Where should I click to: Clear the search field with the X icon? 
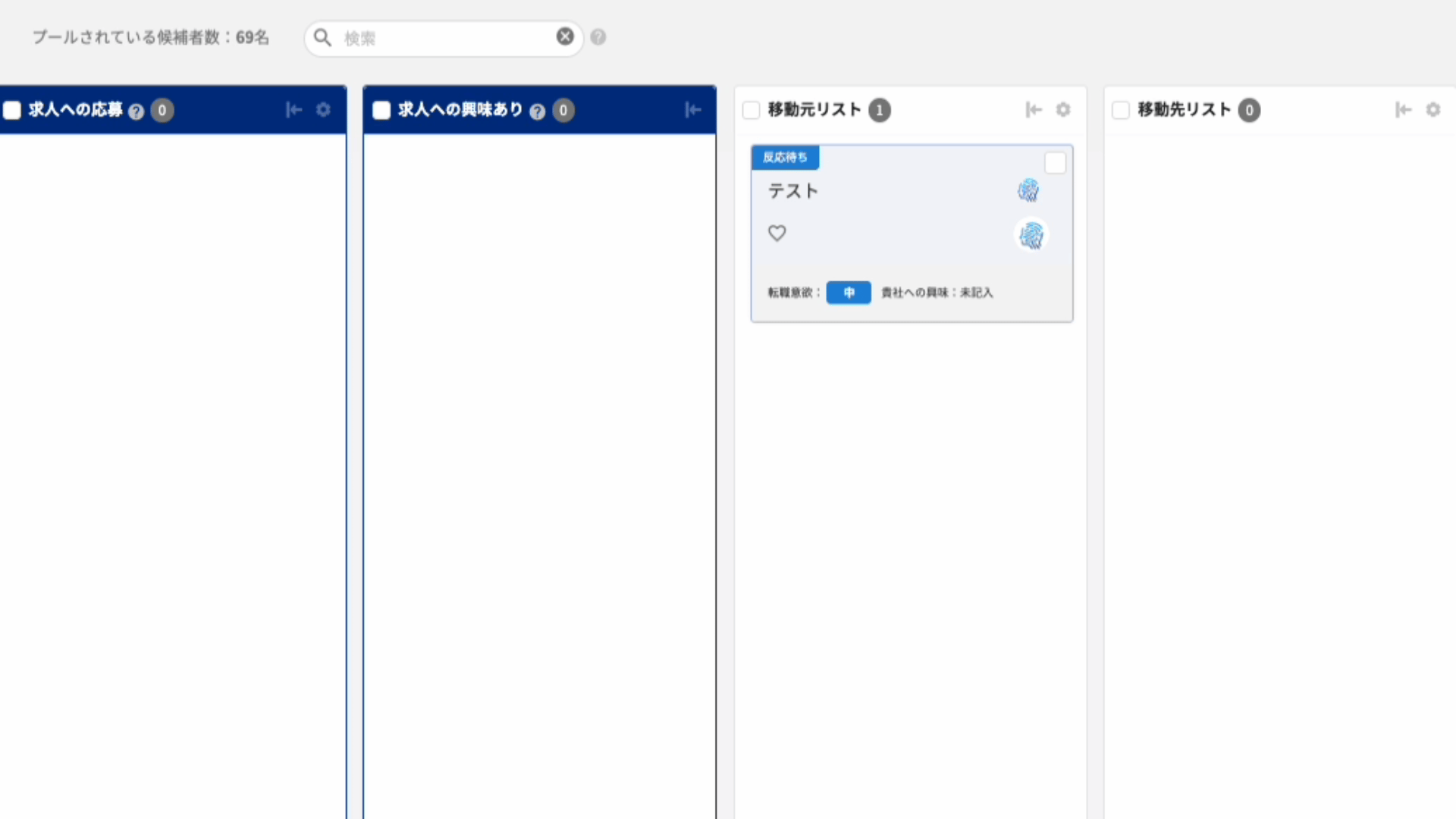point(565,36)
